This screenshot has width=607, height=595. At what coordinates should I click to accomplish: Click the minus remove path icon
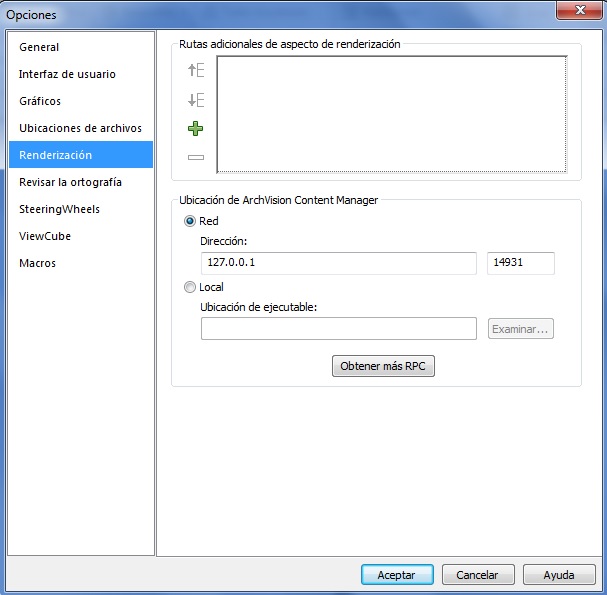(196, 157)
